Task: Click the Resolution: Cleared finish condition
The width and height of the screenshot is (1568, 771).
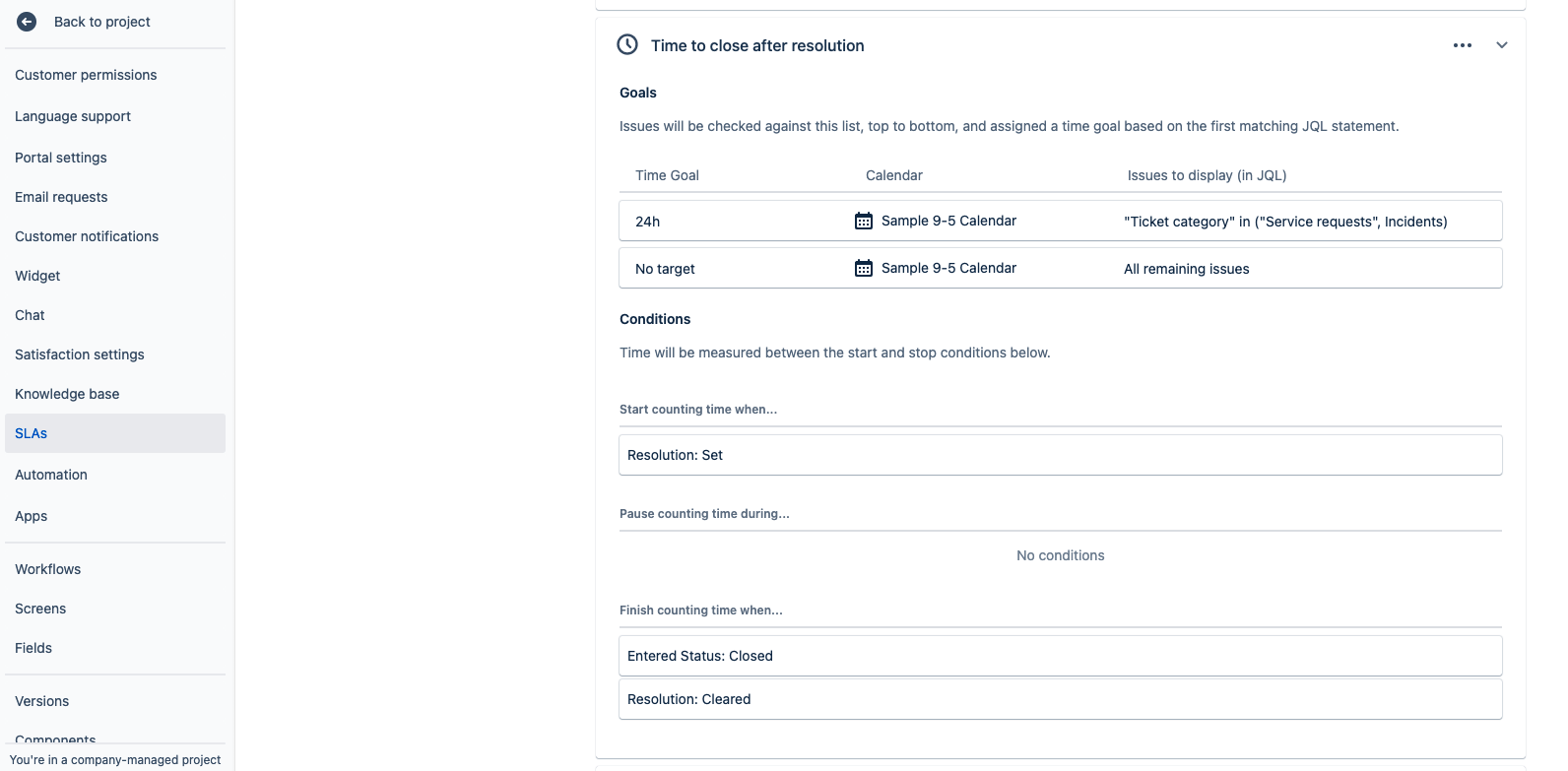Action: point(689,699)
